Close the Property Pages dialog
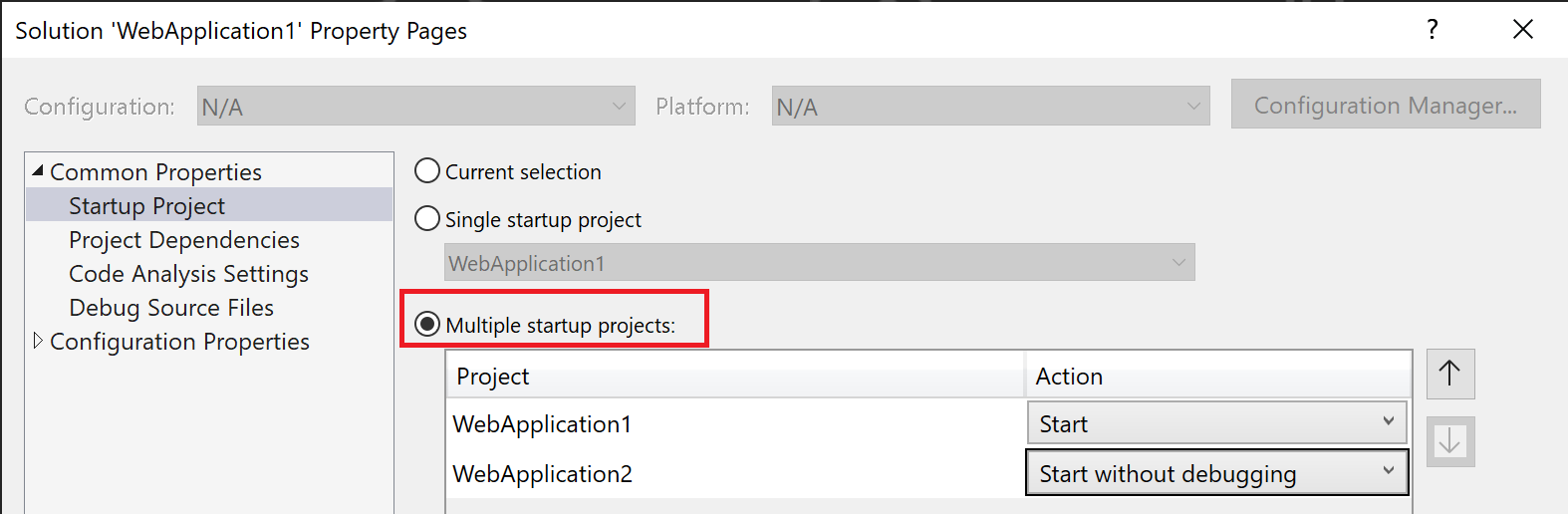The height and width of the screenshot is (514, 1568). 1523,30
